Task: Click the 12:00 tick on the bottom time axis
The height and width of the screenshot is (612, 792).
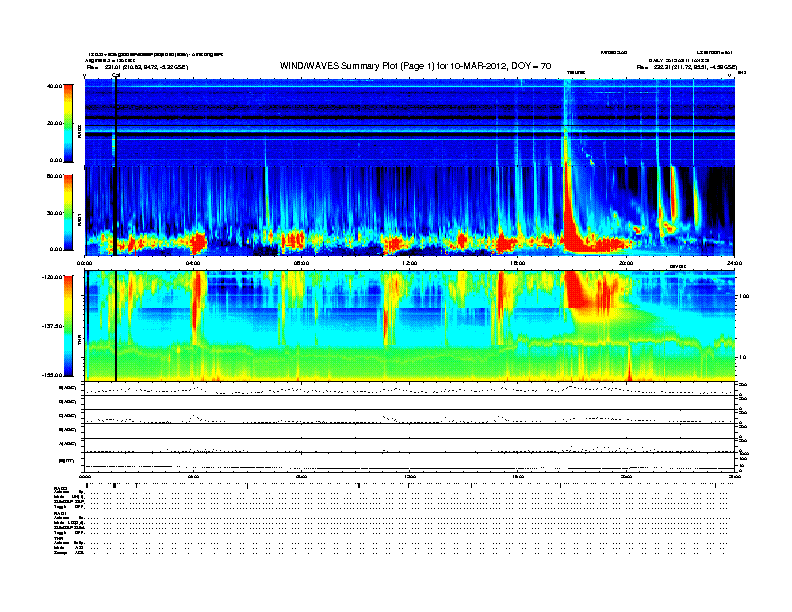Action: pos(410,476)
